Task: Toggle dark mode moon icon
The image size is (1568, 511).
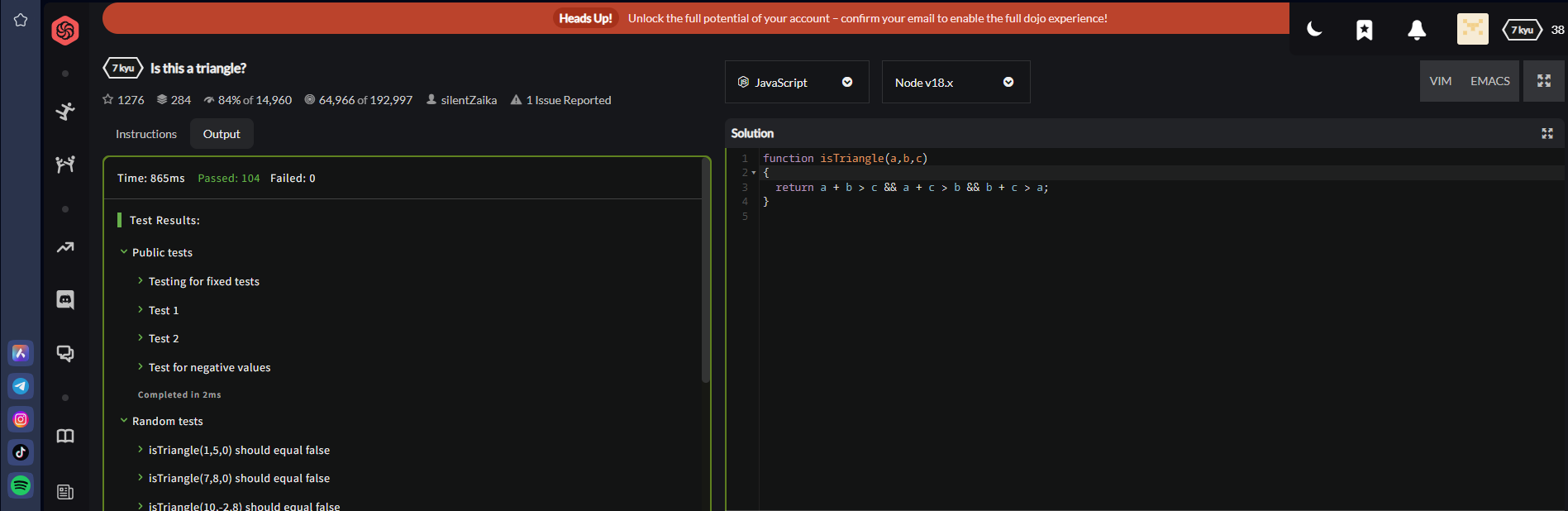Action: pos(1314,30)
